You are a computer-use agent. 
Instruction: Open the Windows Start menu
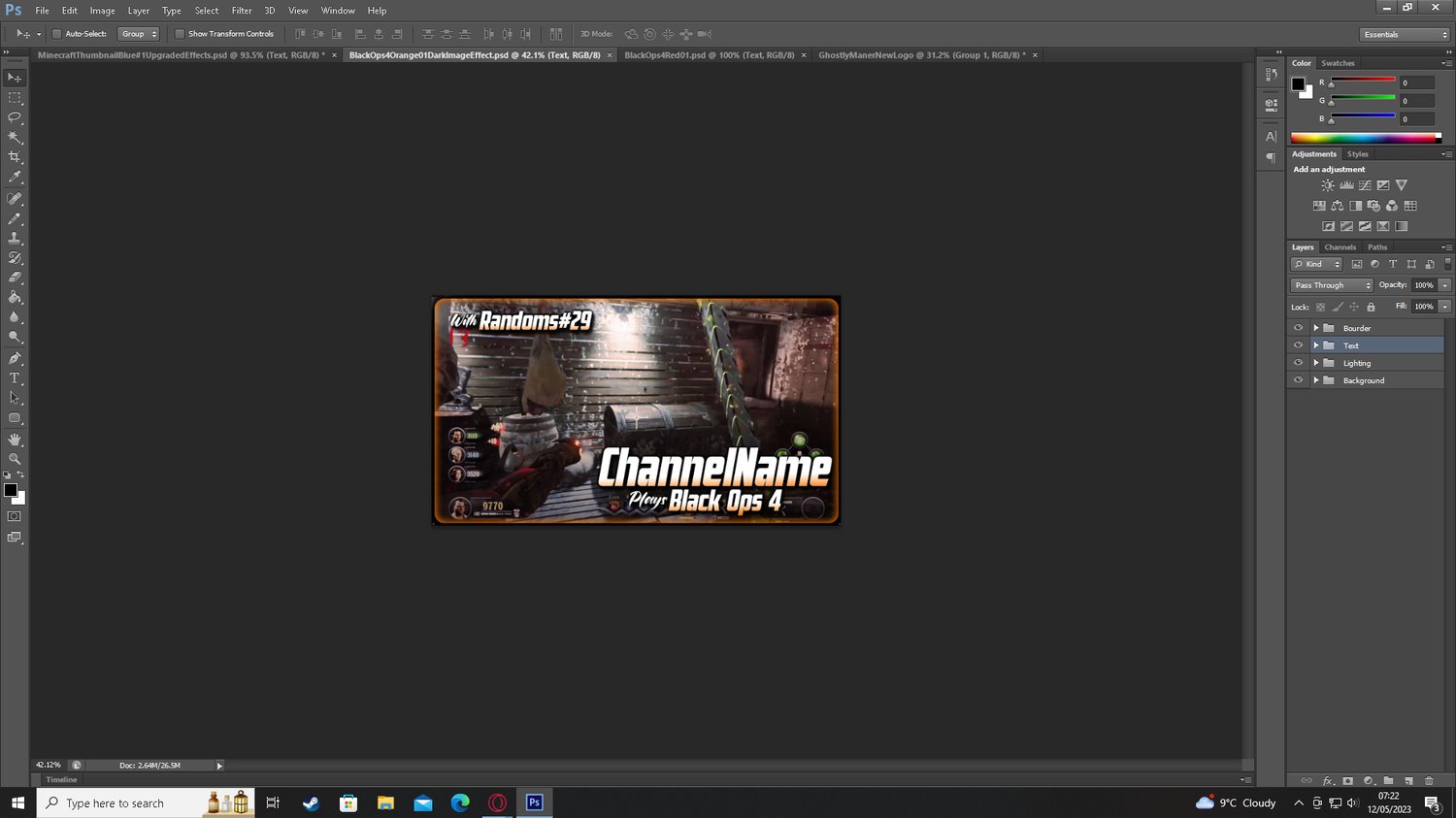point(17,802)
